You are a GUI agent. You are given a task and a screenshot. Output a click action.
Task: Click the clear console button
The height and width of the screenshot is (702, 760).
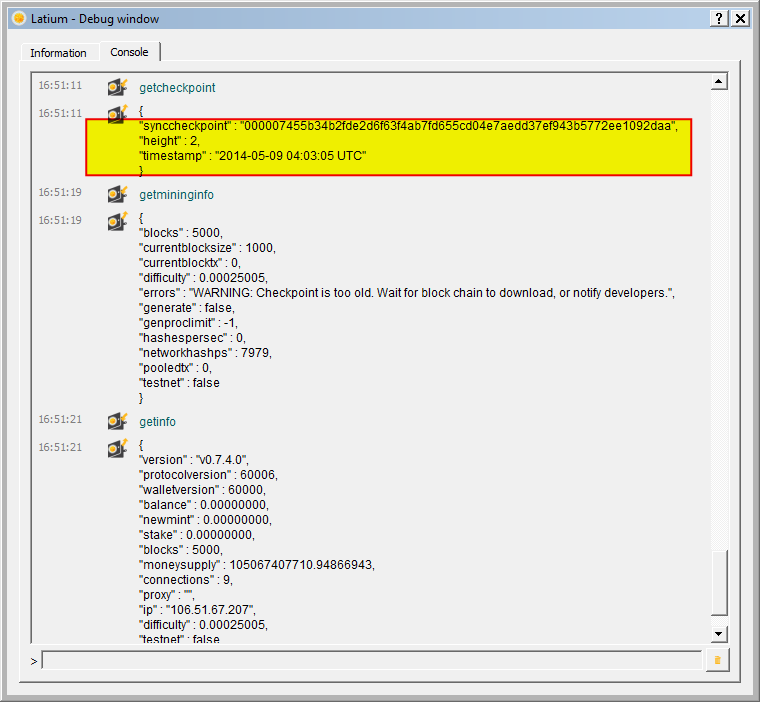point(717,660)
